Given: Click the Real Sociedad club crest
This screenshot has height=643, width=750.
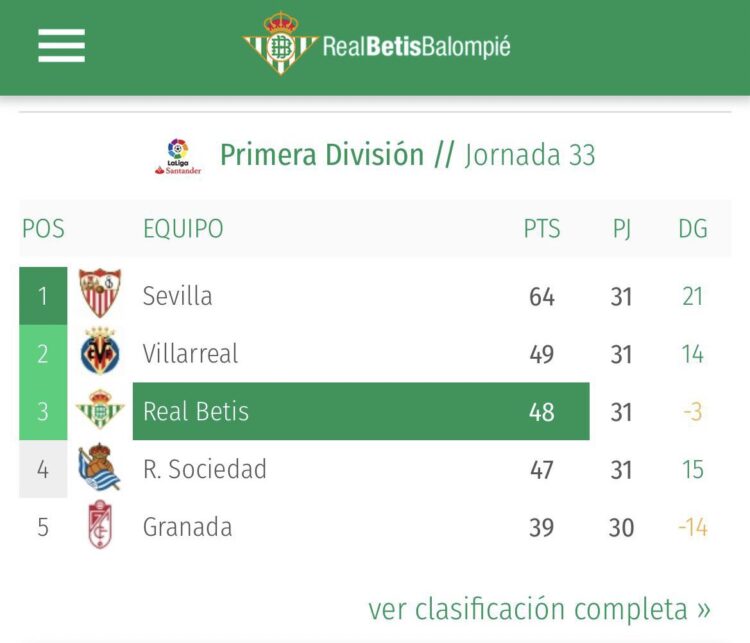Looking at the screenshot, I should [99, 467].
